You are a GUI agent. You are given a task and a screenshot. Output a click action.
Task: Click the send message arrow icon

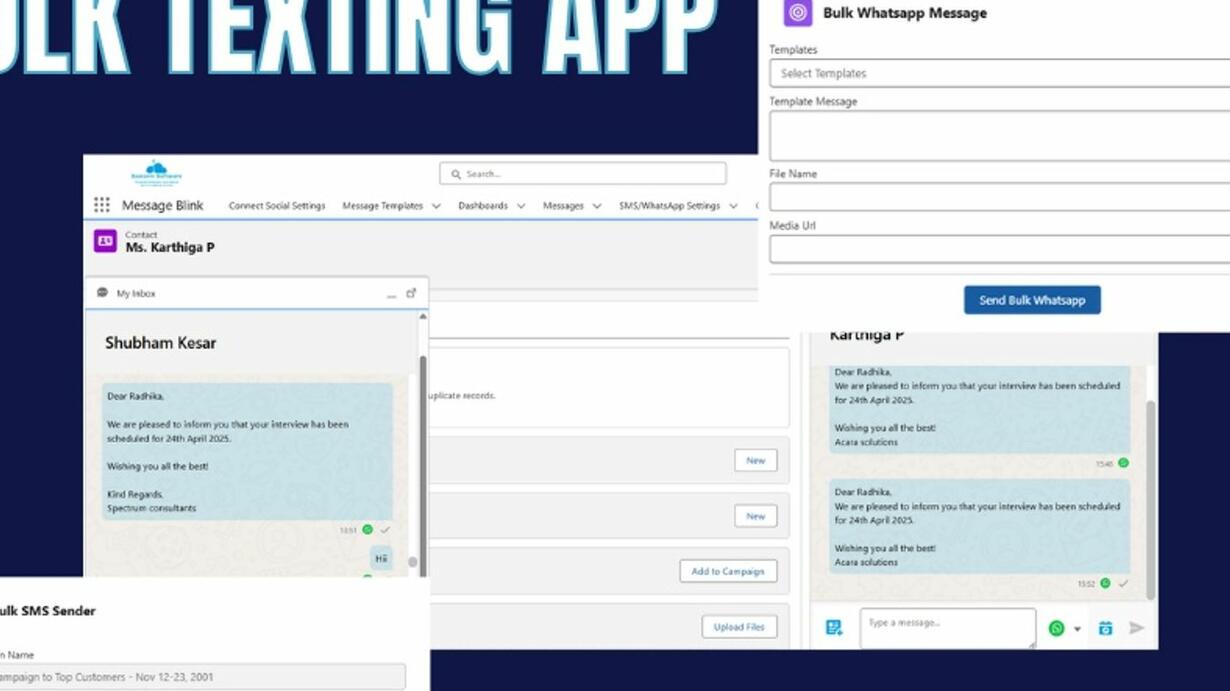click(x=1136, y=628)
